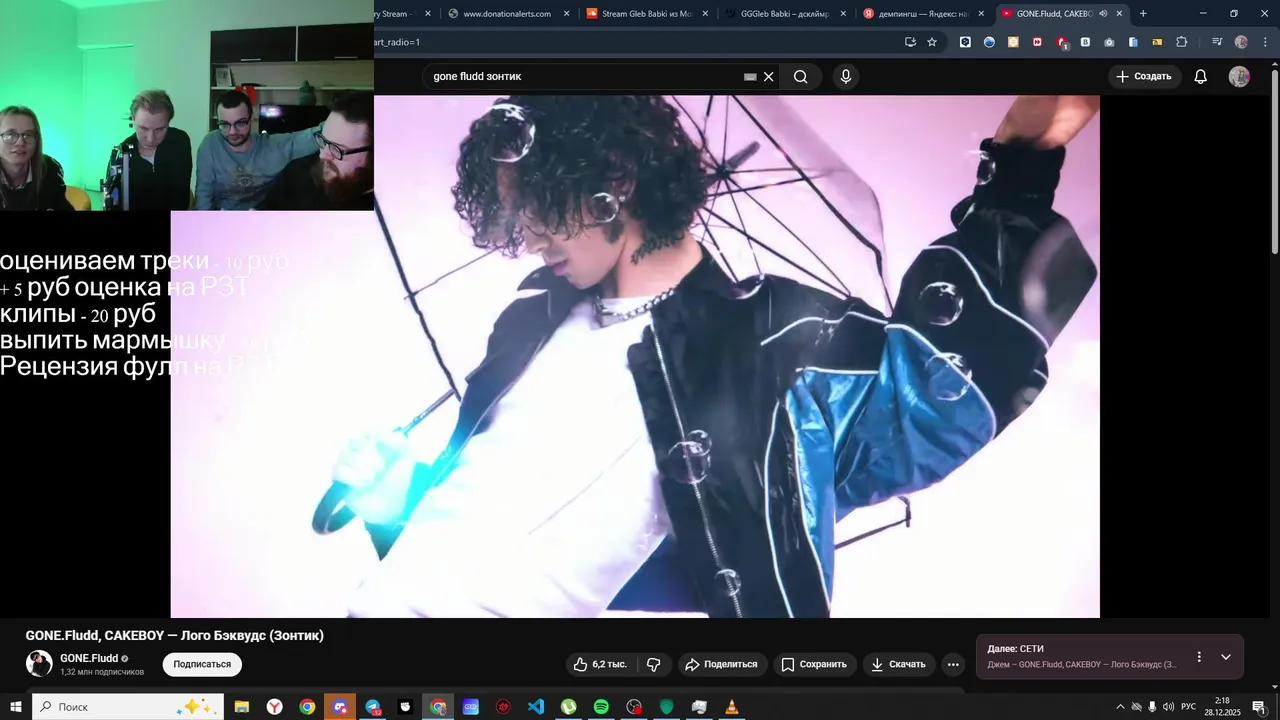Expand the Далее: СЕТИ queue chevron
Image resolution: width=1280 pixels, height=720 pixels.
click(x=1226, y=657)
